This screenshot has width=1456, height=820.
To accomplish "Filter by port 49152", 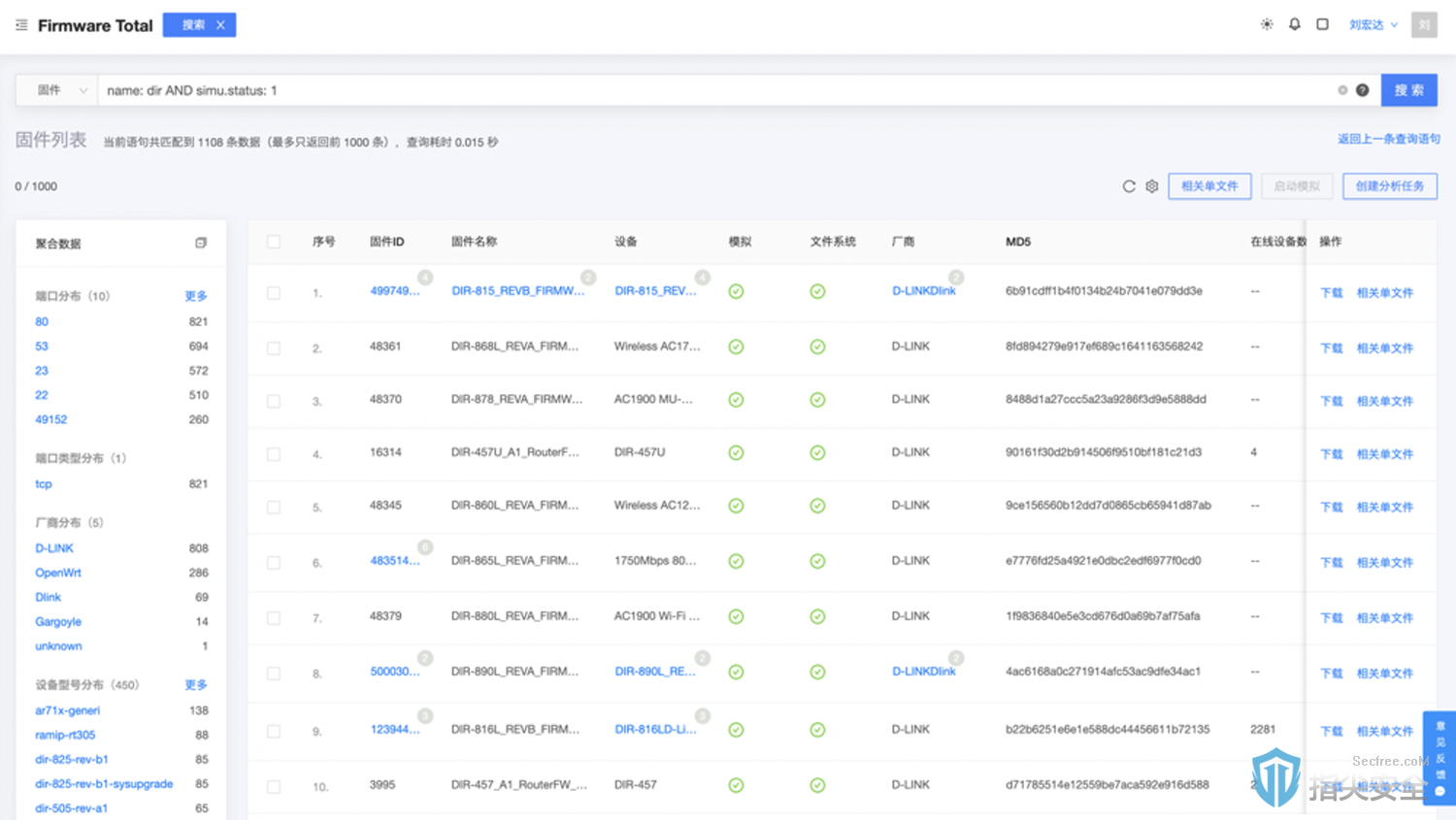I will coord(51,420).
